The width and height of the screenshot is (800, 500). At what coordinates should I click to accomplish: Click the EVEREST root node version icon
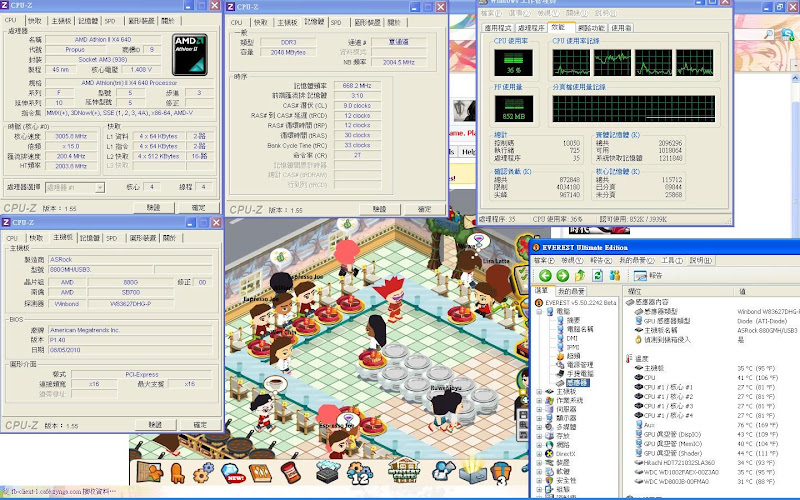click(x=539, y=303)
